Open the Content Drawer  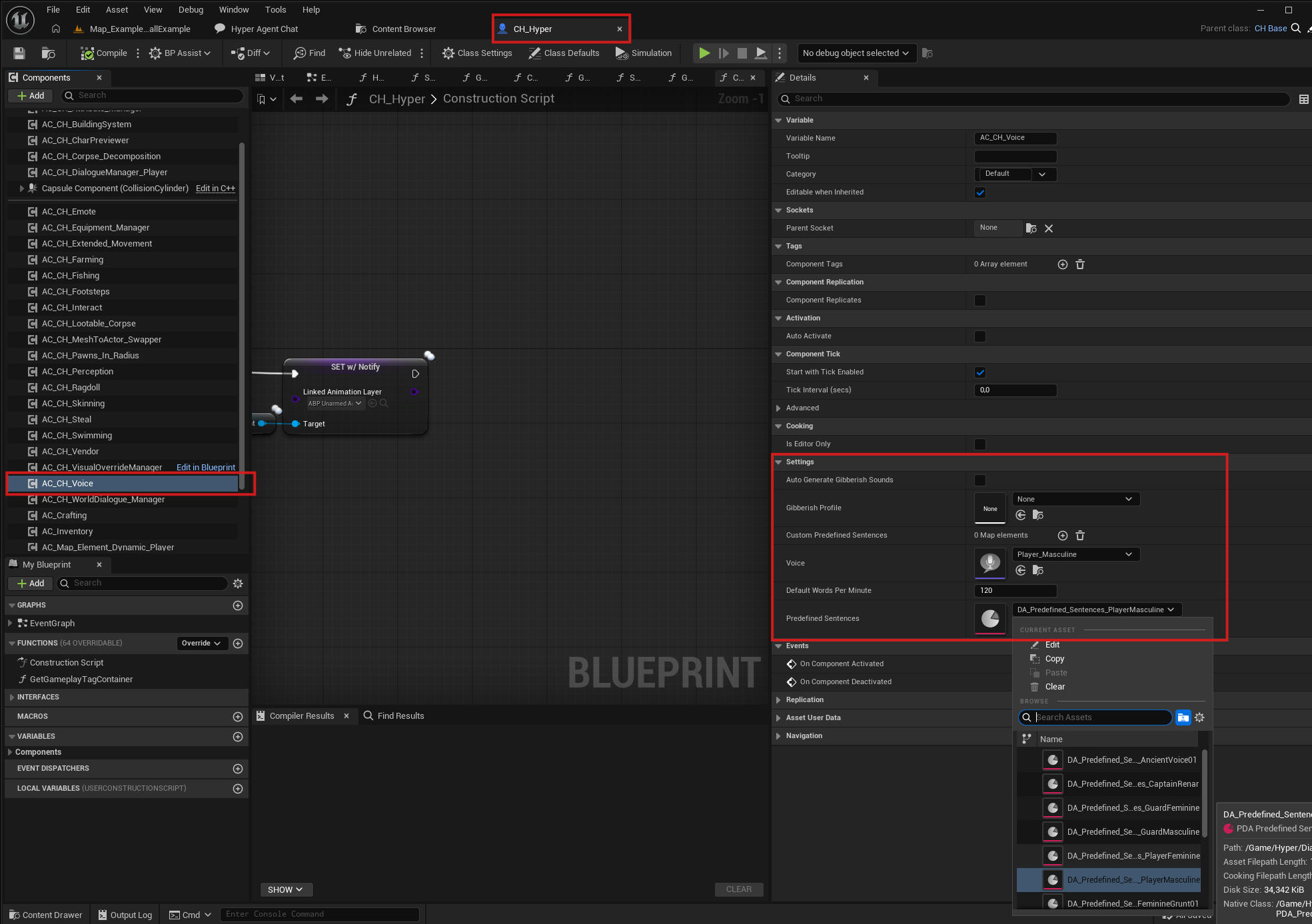click(x=46, y=915)
